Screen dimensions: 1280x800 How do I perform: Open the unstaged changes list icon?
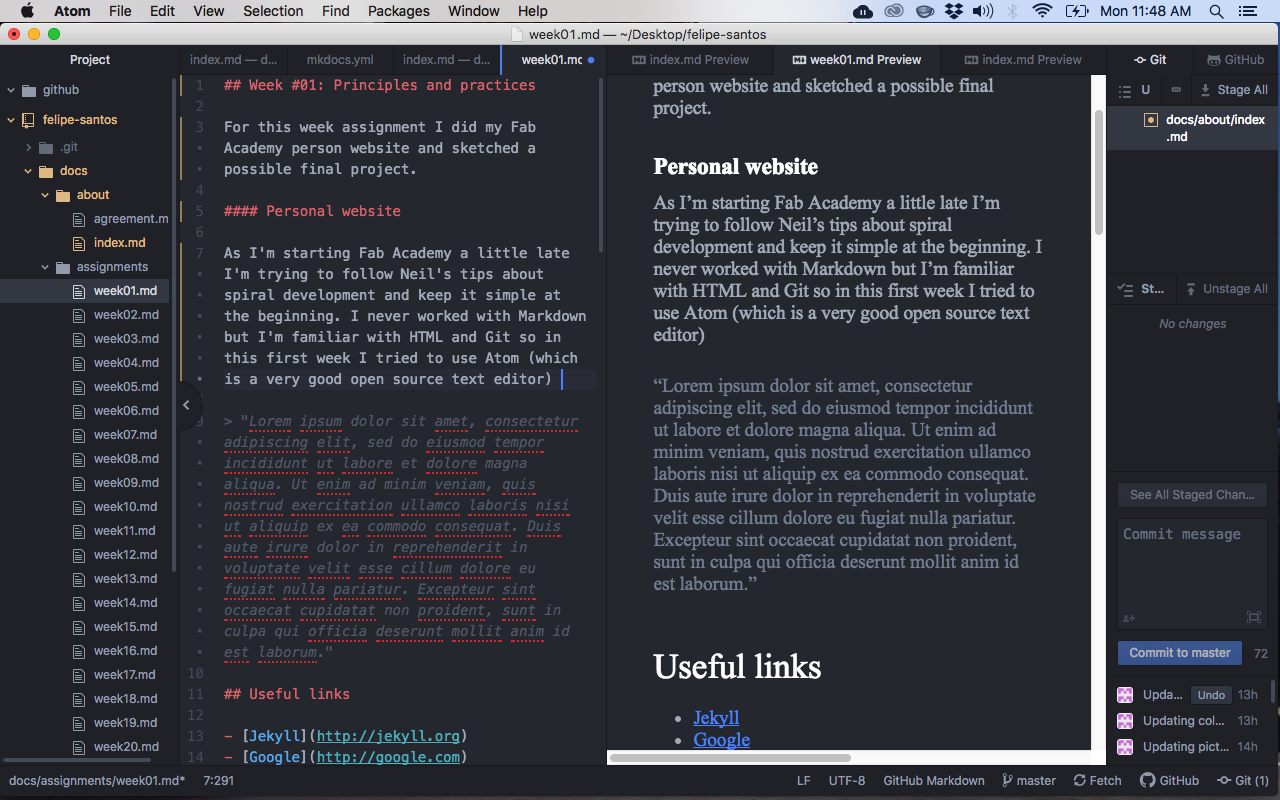1125,90
